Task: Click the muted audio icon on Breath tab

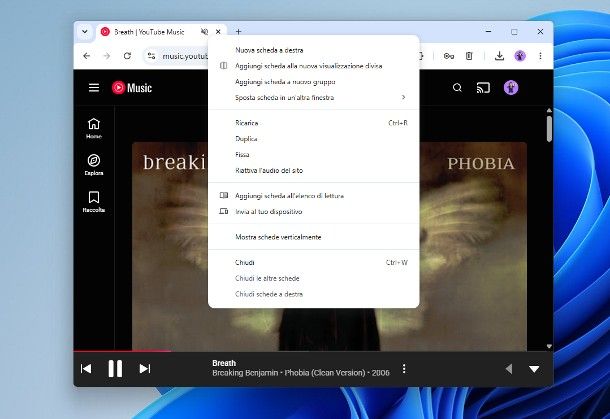Action: [x=204, y=32]
